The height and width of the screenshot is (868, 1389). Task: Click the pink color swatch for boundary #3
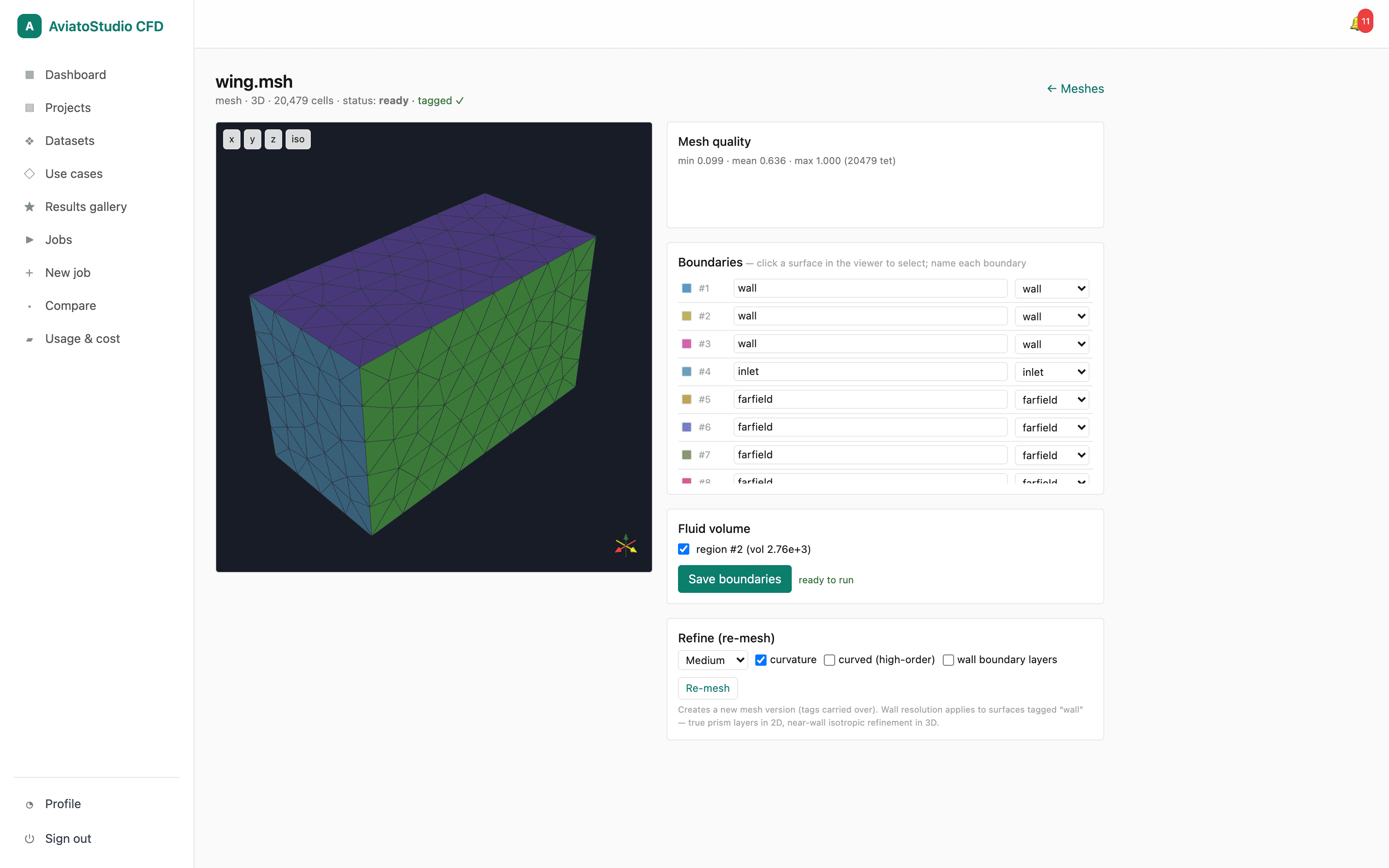[x=686, y=344]
